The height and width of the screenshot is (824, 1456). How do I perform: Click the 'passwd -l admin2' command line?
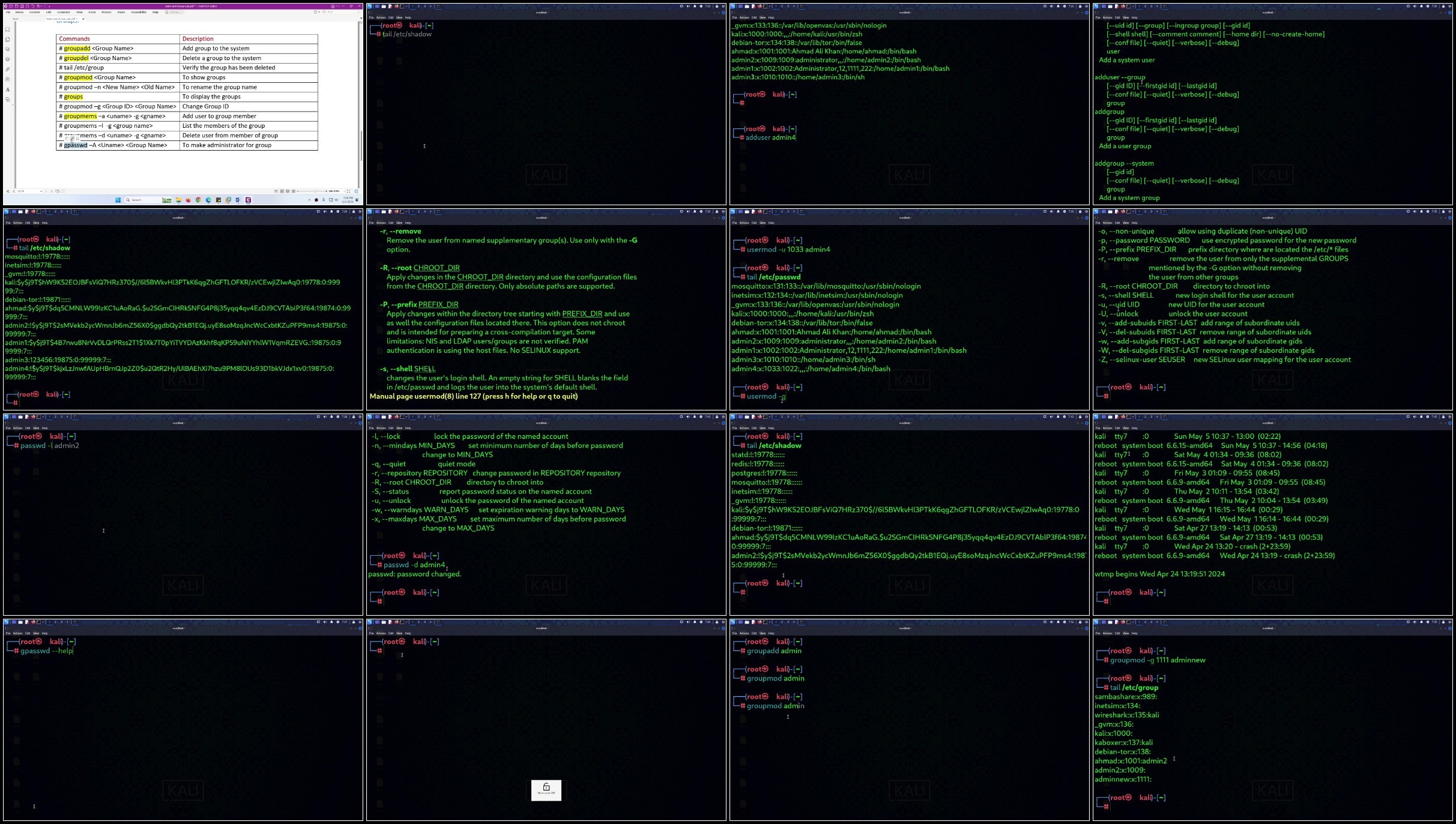50,445
